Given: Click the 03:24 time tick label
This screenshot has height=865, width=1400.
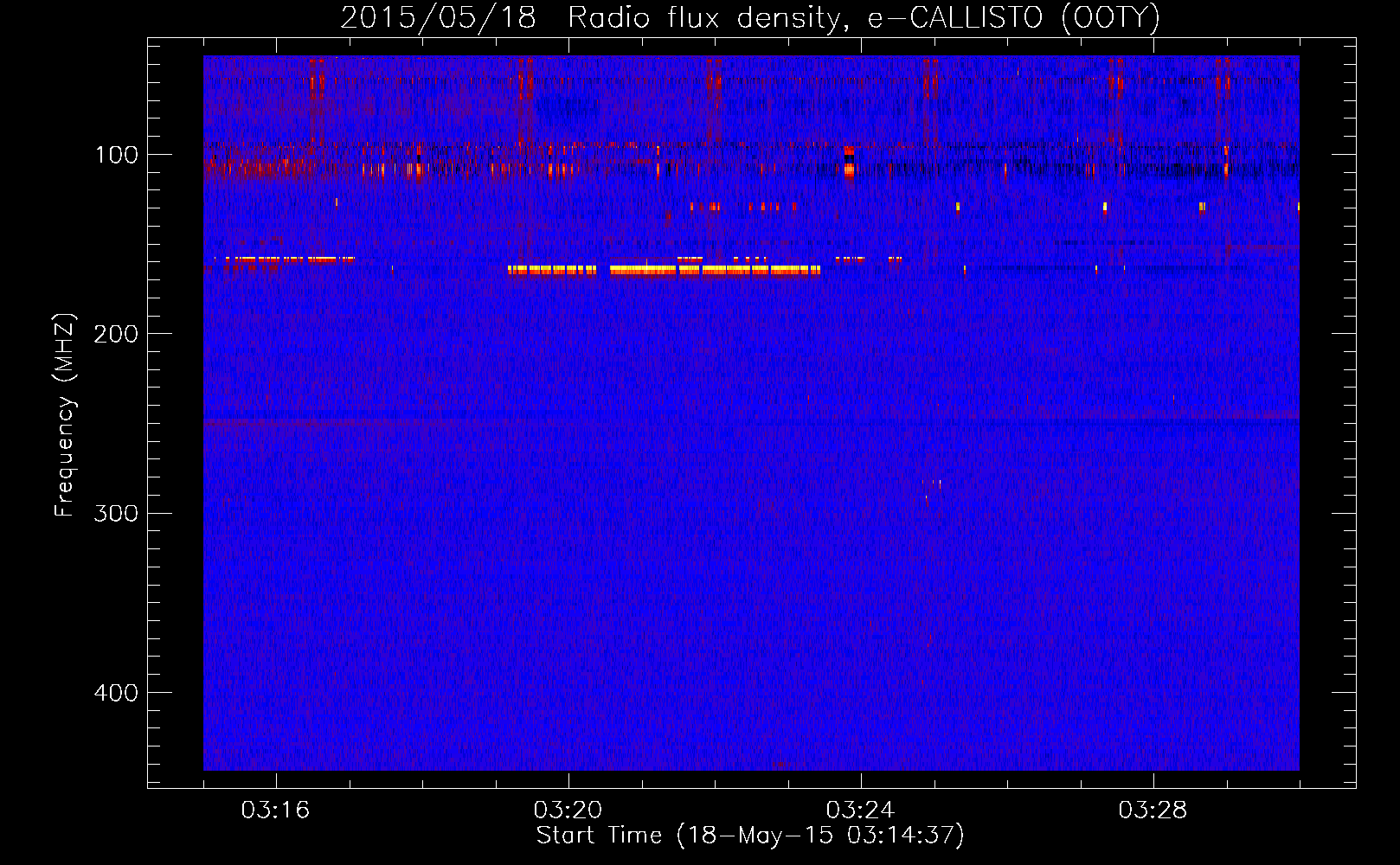Looking at the screenshot, I should point(860,811).
